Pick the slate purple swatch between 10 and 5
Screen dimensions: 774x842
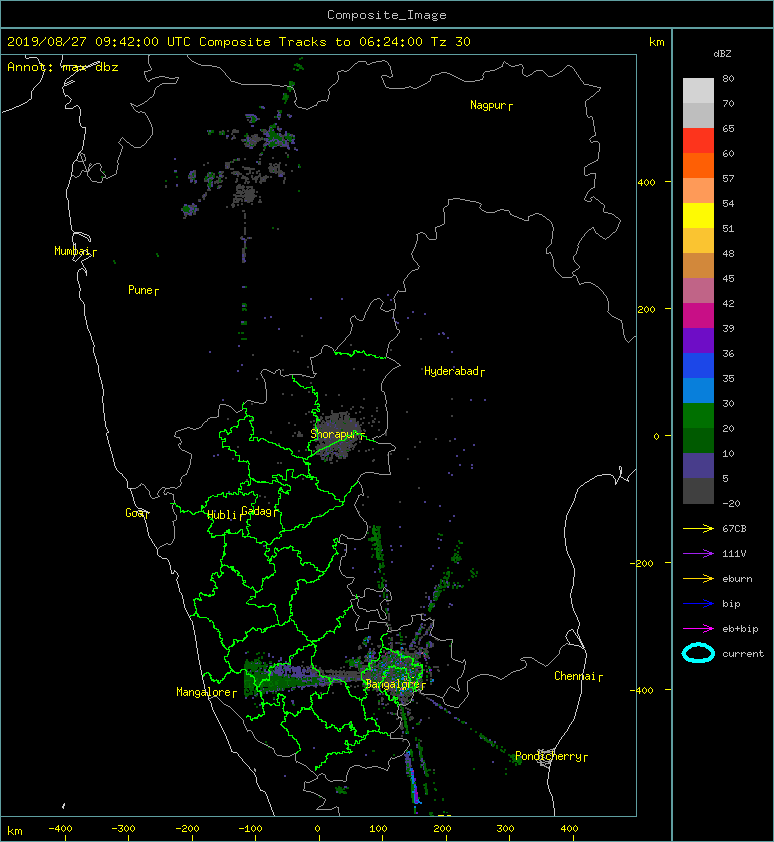[x=698, y=466]
